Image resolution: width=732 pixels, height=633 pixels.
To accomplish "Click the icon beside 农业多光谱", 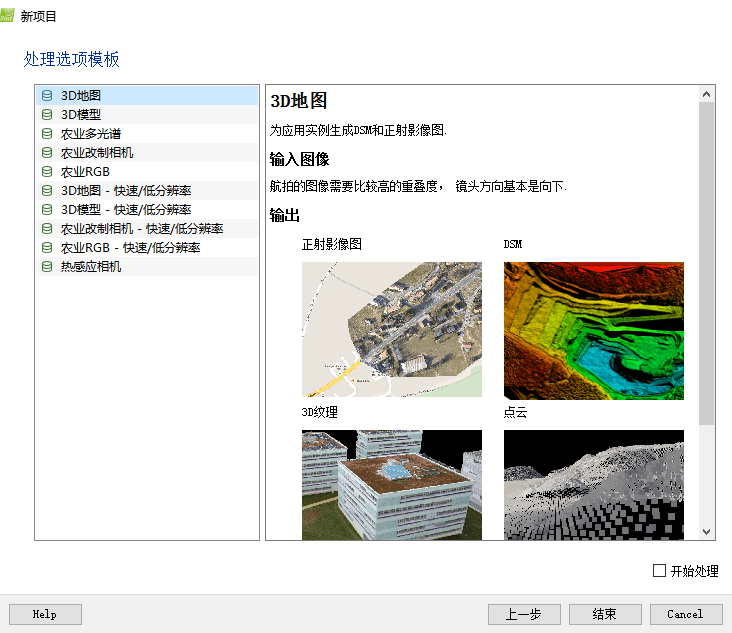I will point(47,134).
